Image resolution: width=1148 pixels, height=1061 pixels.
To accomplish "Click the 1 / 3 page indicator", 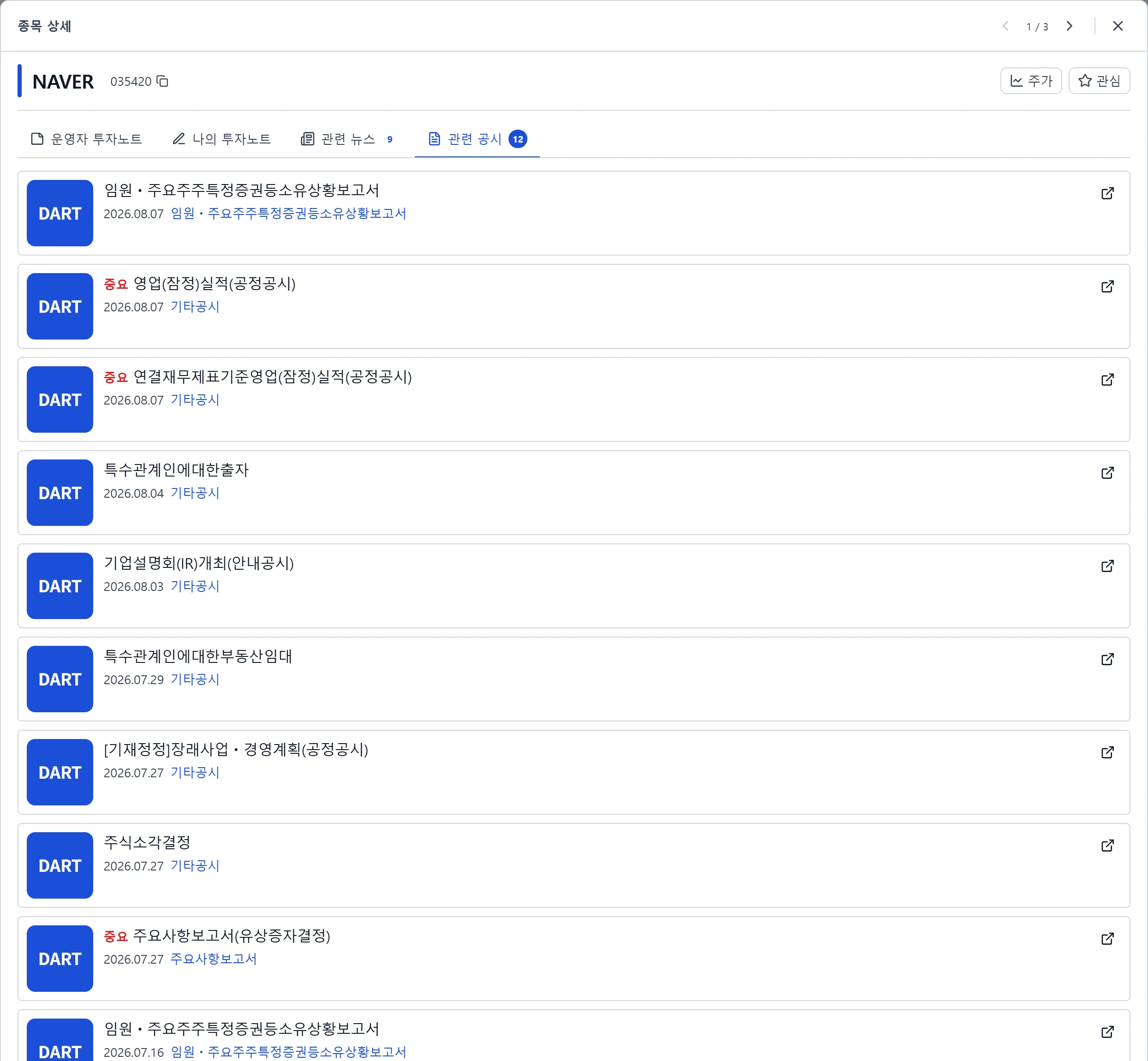I will point(1037,27).
